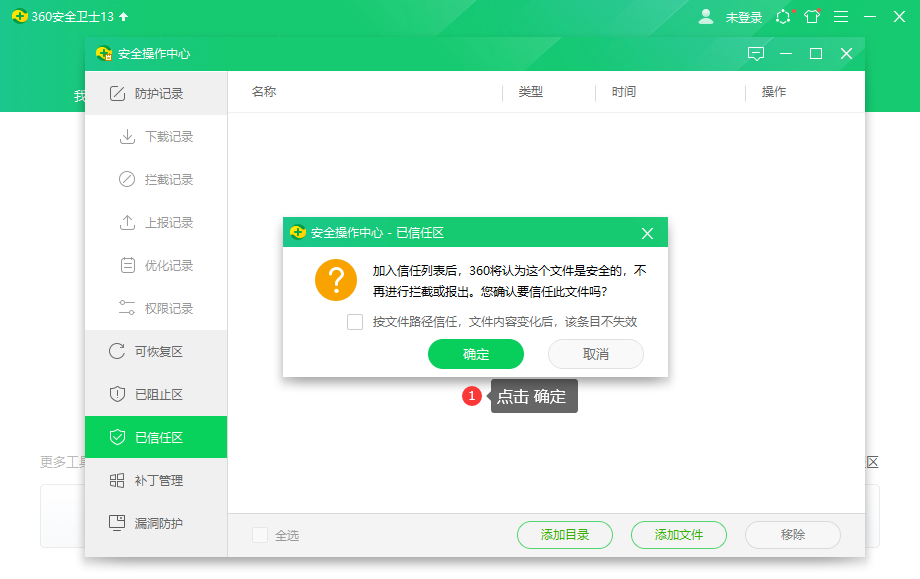920x579 pixels.
Task: Open 优化记录 section
Action: (156, 265)
